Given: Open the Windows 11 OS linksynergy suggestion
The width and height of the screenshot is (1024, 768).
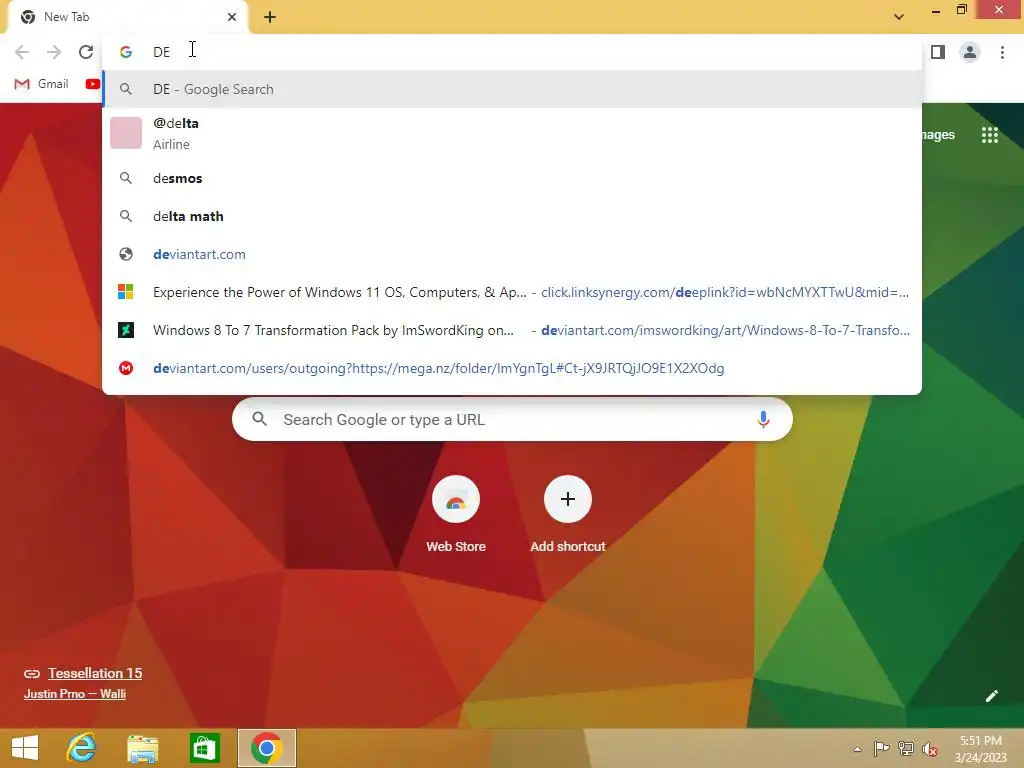Looking at the screenshot, I should pyautogui.click(x=512, y=292).
